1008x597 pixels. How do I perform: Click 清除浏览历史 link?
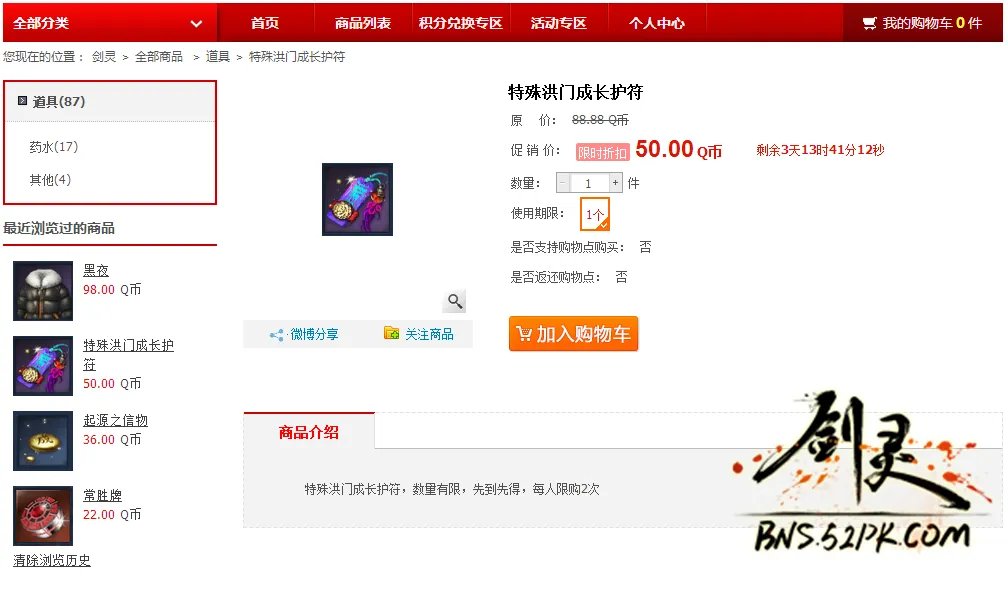click(x=52, y=560)
